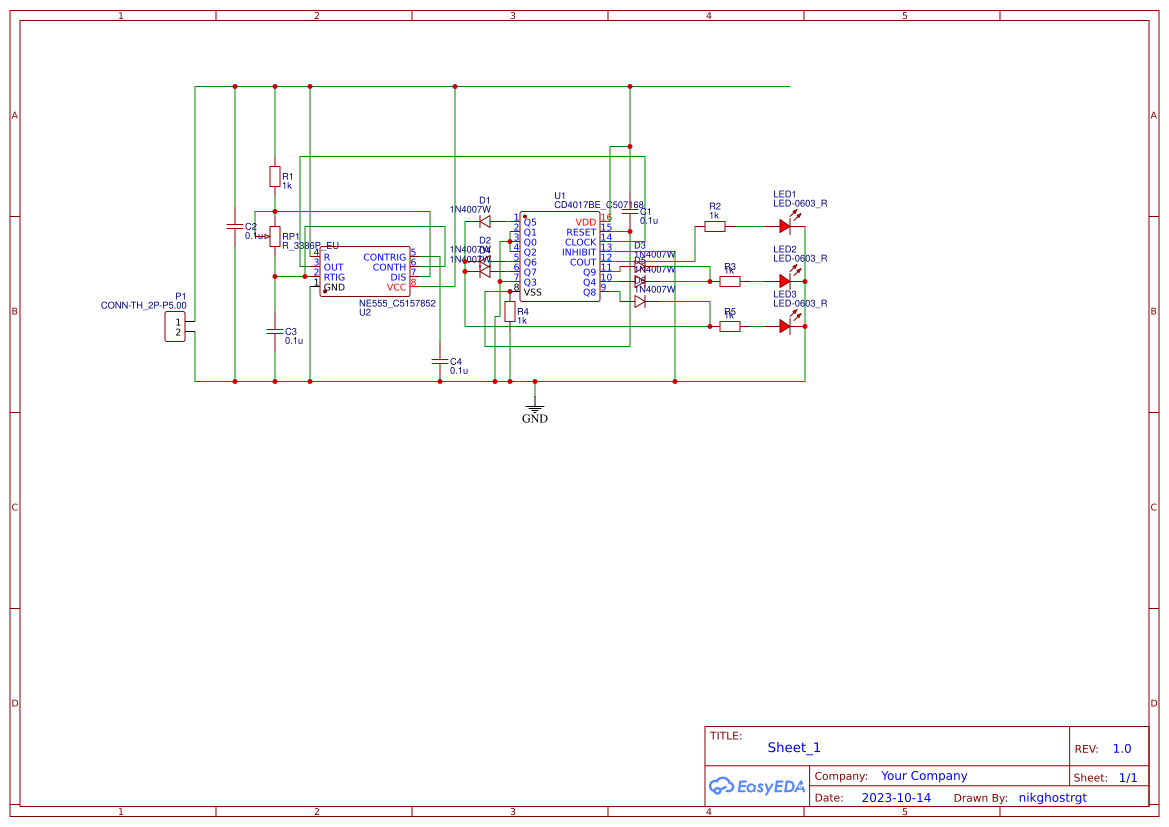Click the Sheet_1 title text
Viewport: 1169px width, 827px height.
(x=794, y=748)
